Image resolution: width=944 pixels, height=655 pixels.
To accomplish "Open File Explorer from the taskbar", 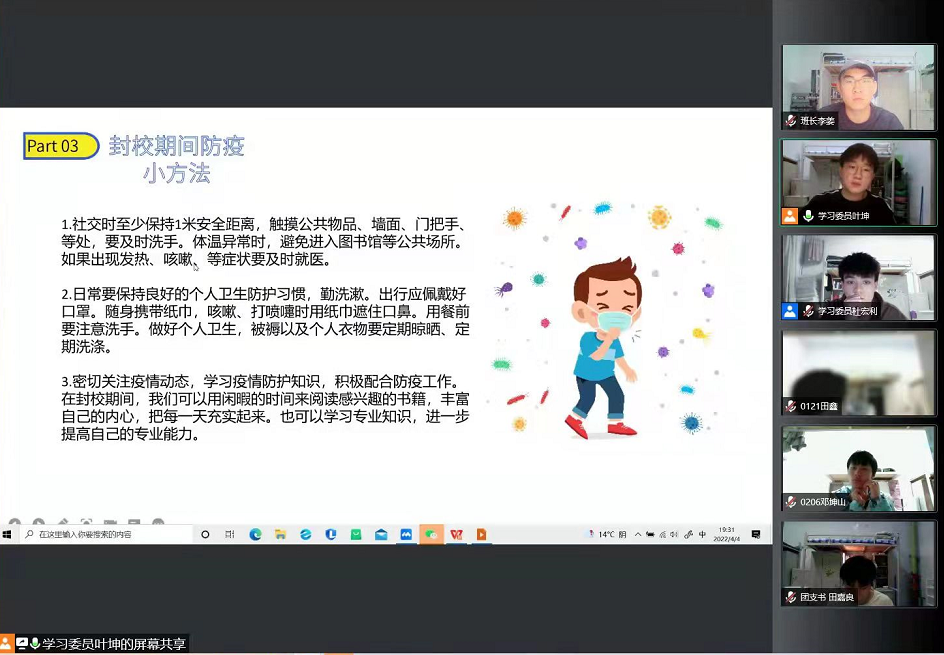I will click(x=281, y=535).
